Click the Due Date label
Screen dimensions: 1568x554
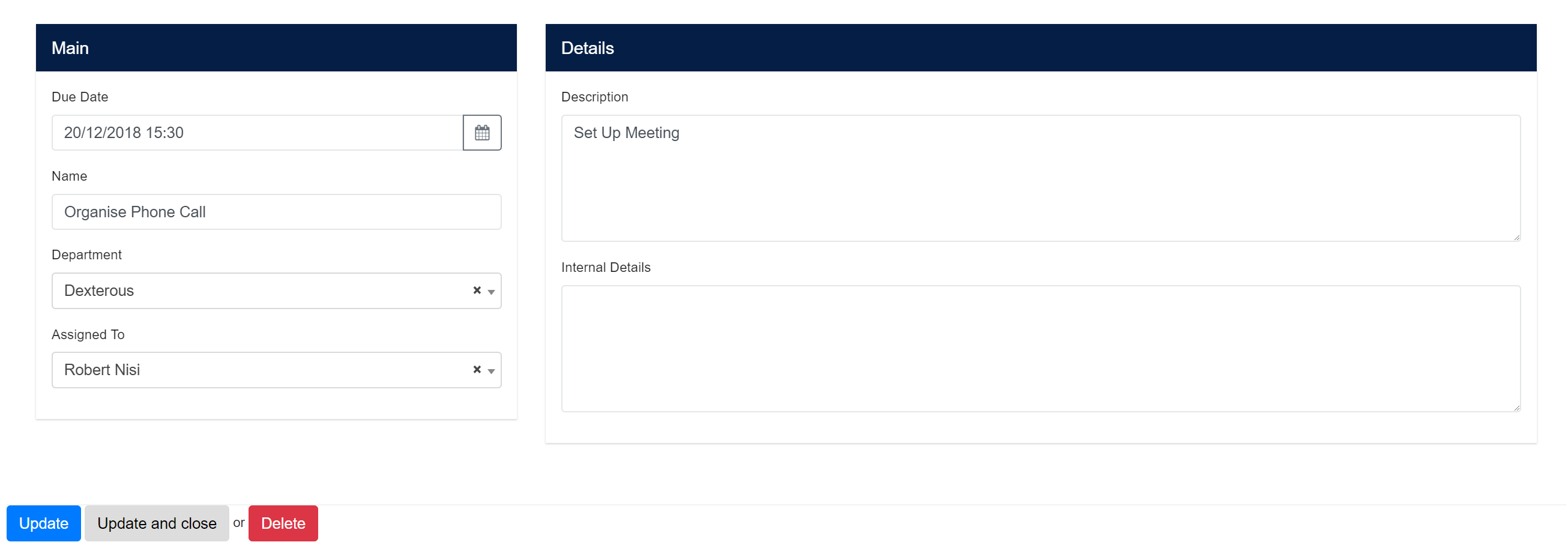[80, 97]
